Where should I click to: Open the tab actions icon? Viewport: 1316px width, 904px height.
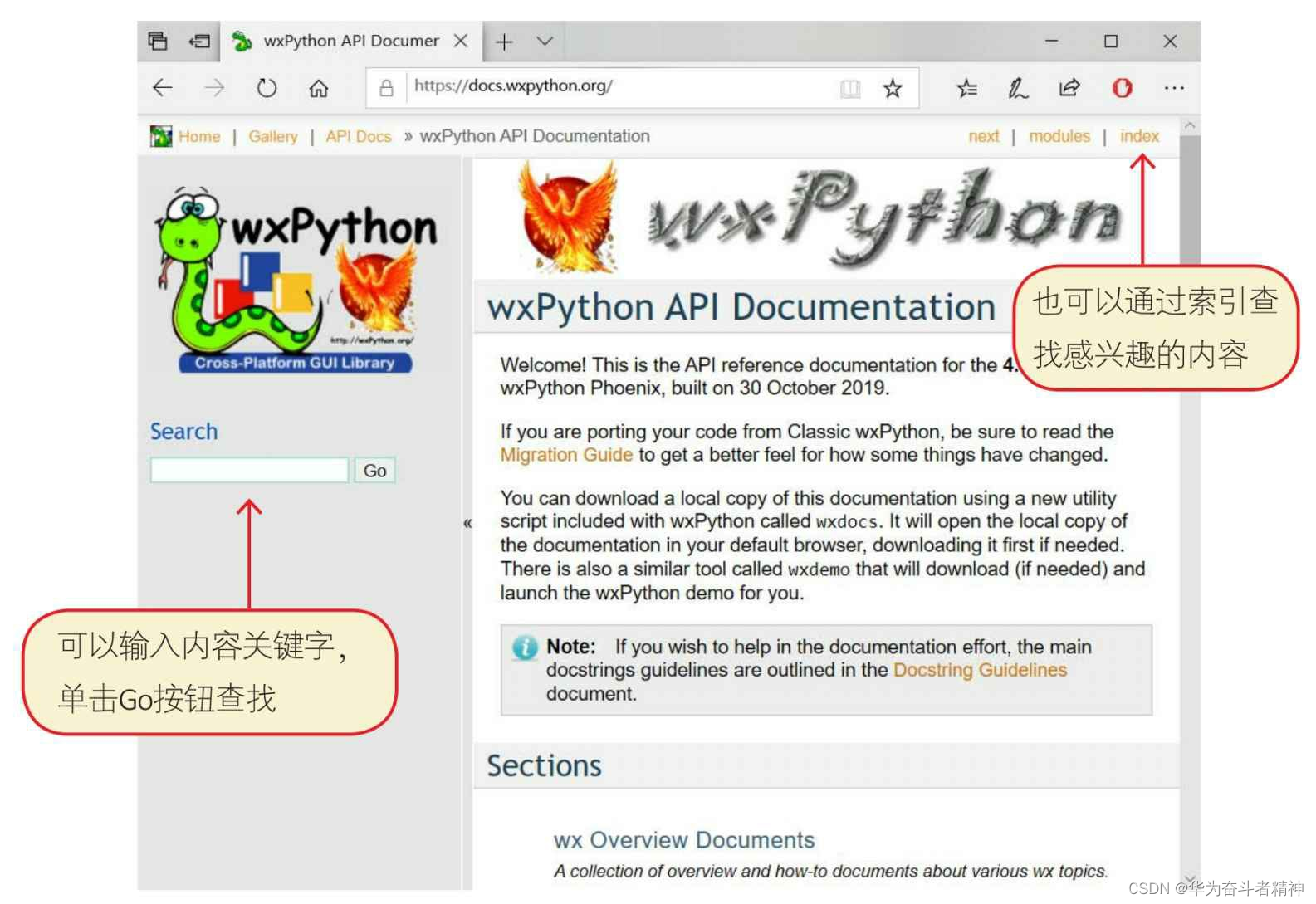pos(158,41)
